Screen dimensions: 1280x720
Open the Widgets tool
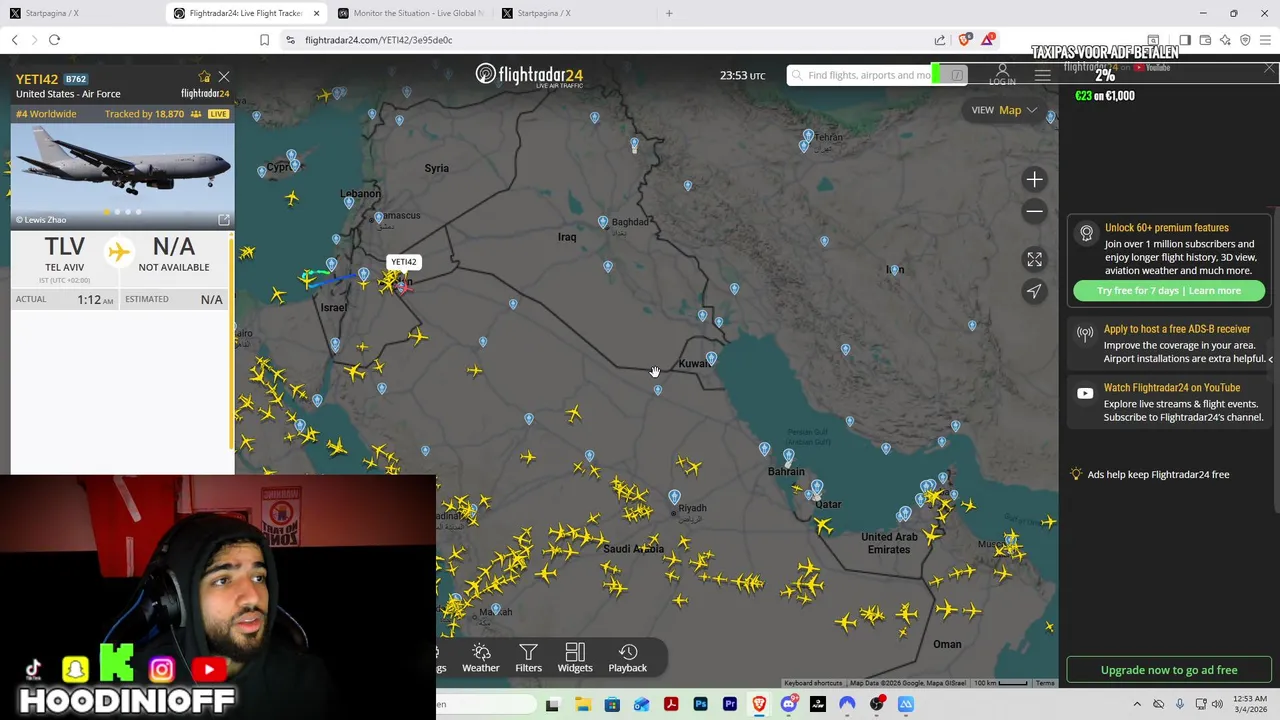[x=575, y=658]
